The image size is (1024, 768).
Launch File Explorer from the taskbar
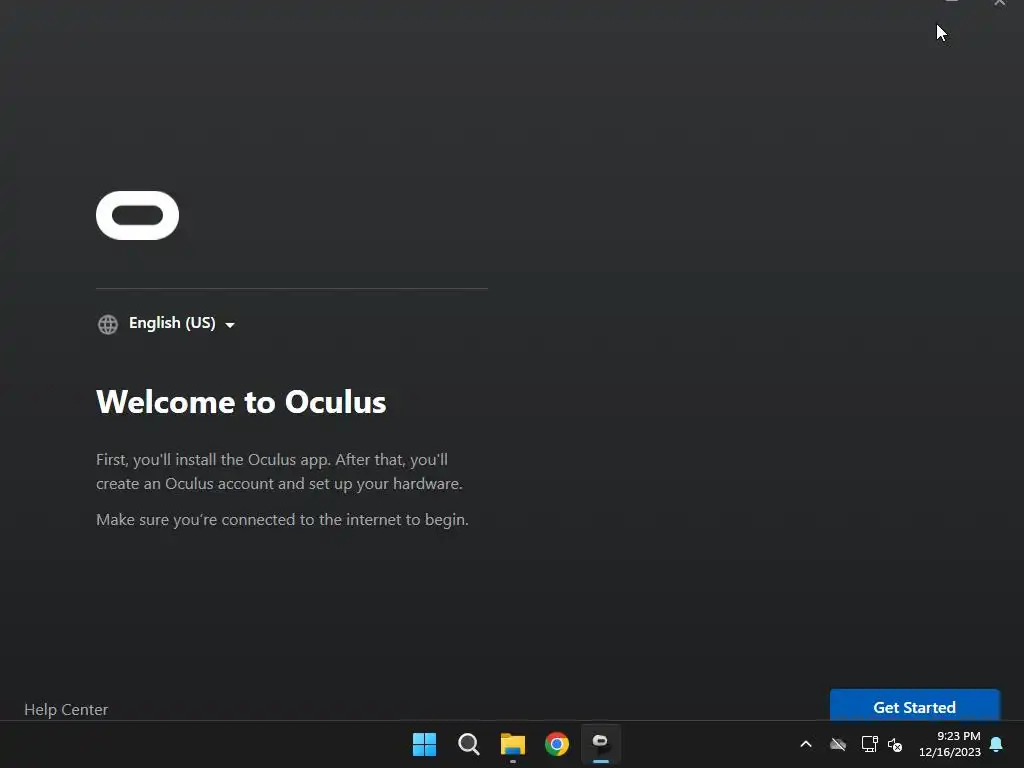[513, 744]
